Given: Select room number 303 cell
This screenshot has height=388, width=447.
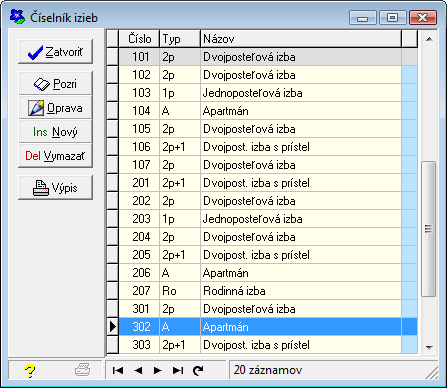Looking at the screenshot, I should coord(139,345).
